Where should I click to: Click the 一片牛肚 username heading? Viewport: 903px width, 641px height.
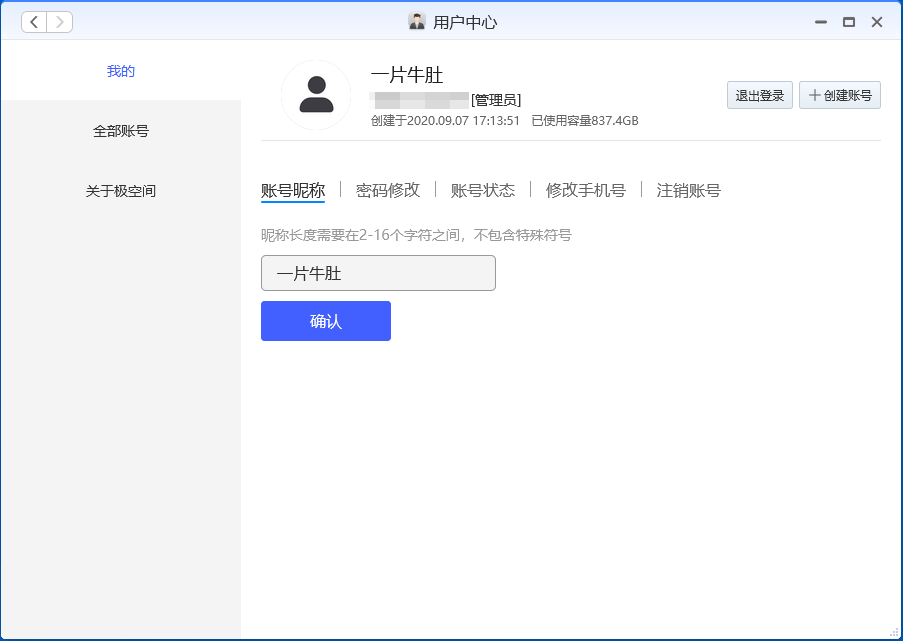tap(407, 75)
